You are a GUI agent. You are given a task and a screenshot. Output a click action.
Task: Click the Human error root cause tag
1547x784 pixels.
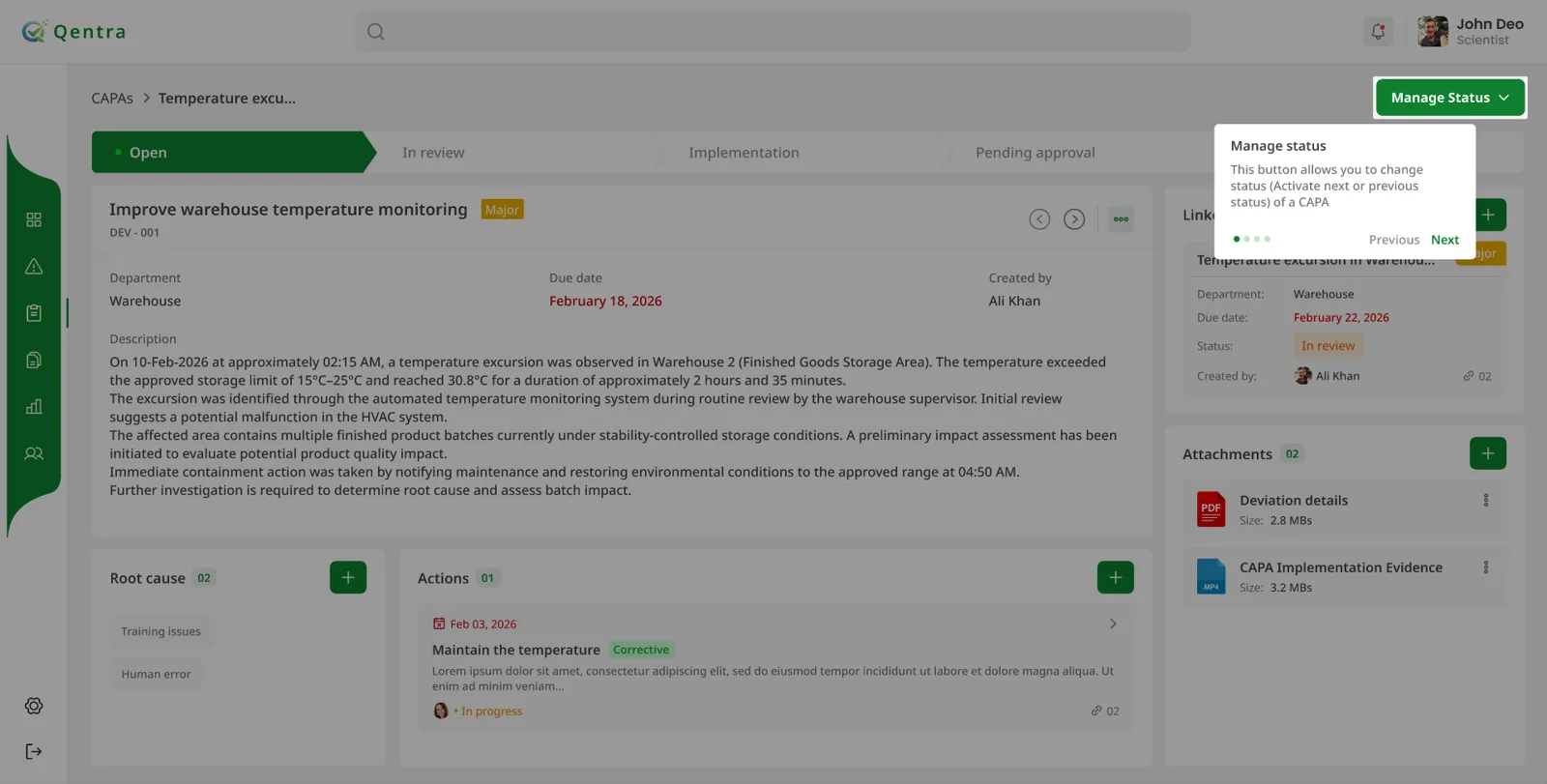coord(157,674)
